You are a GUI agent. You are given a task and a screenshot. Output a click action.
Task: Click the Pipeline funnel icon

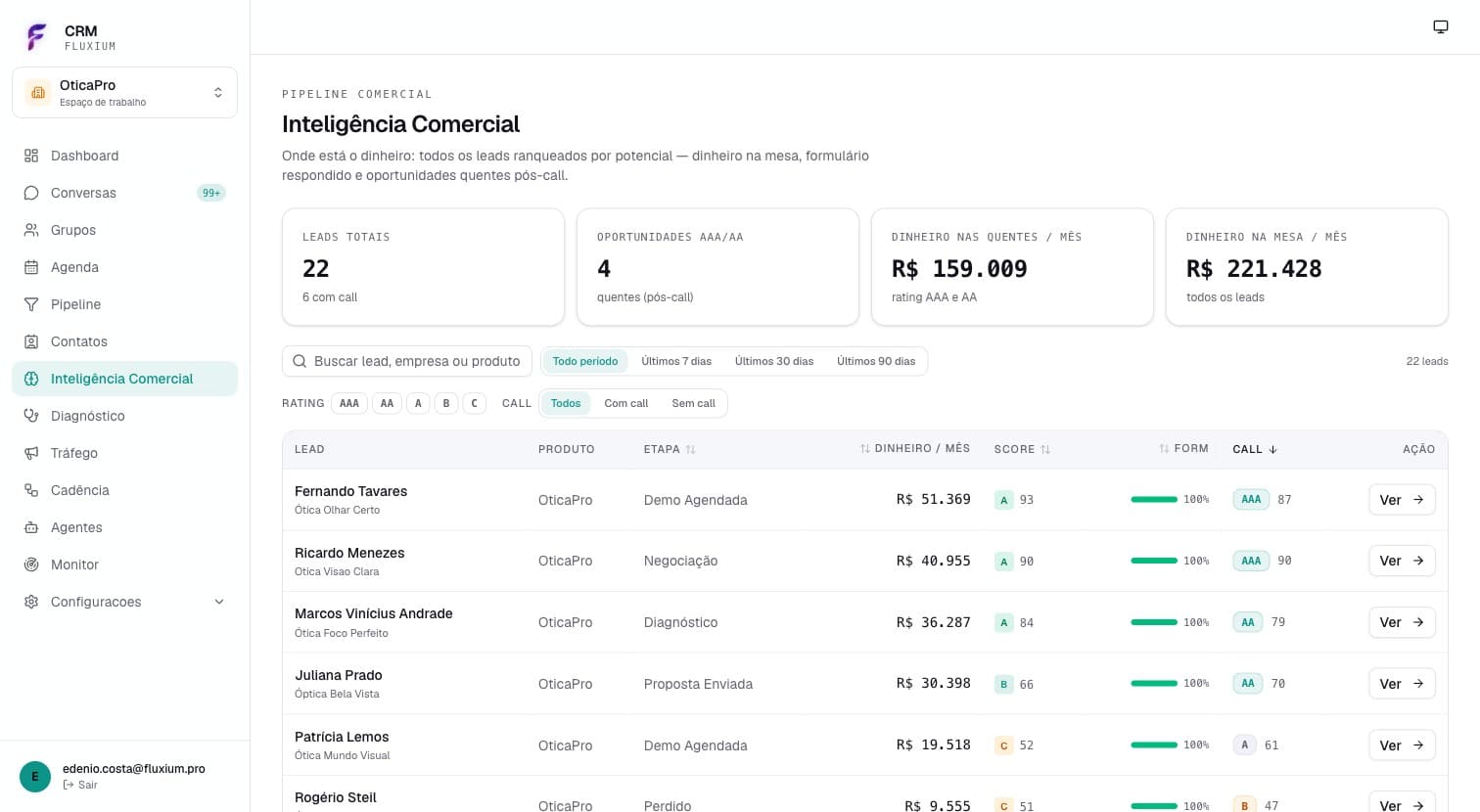(x=31, y=304)
